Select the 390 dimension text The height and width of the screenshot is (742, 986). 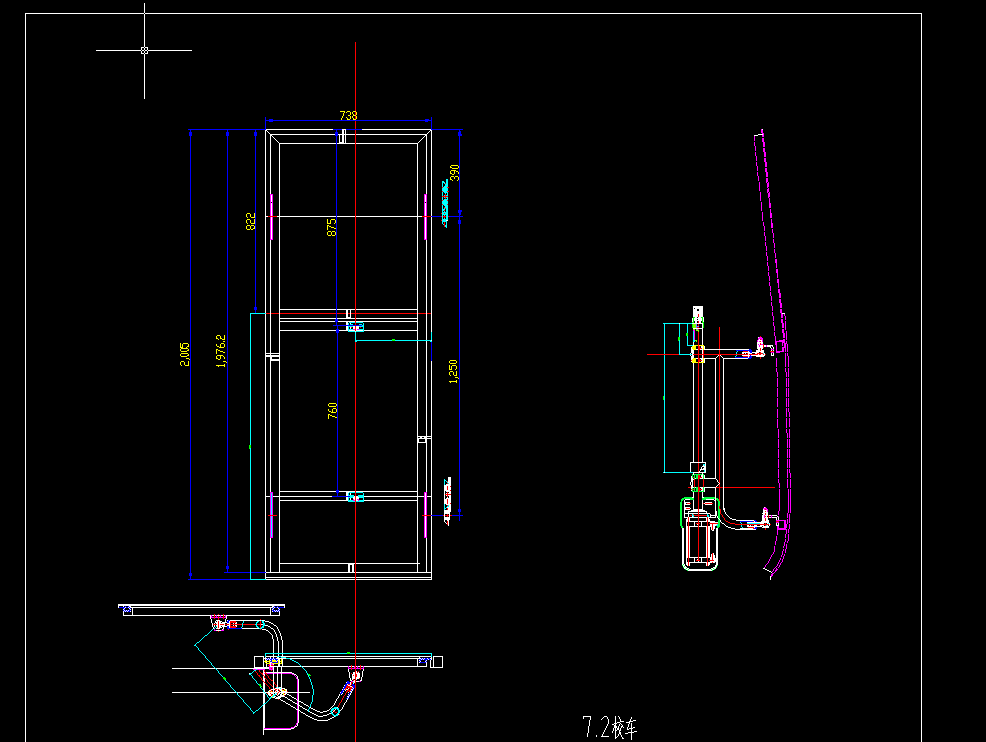455,173
